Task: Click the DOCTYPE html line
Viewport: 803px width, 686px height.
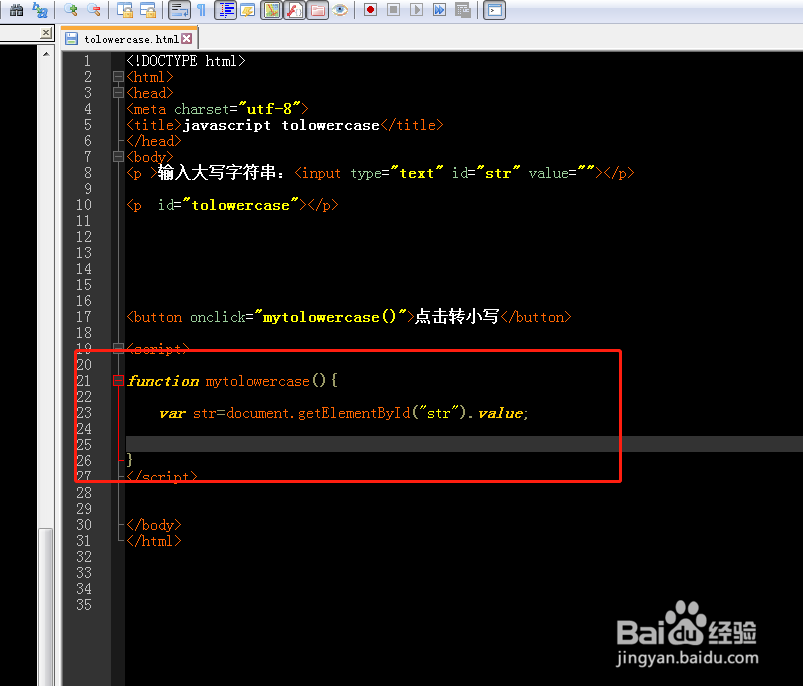Action: click(x=186, y=61)
